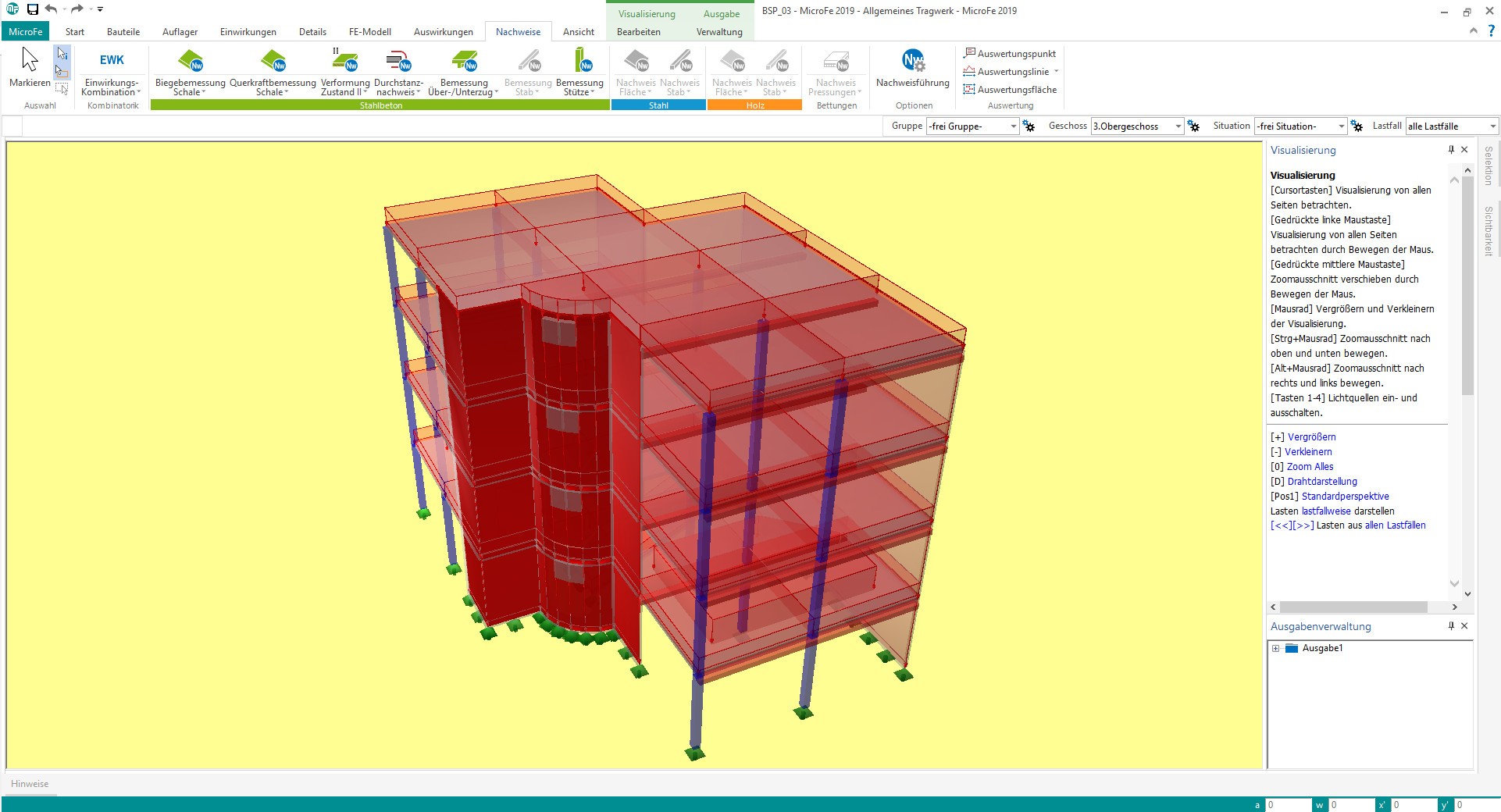The image size is (1501, 812).
Task: Toggle the dashed-box selection mode
Action: coord(62,88)
